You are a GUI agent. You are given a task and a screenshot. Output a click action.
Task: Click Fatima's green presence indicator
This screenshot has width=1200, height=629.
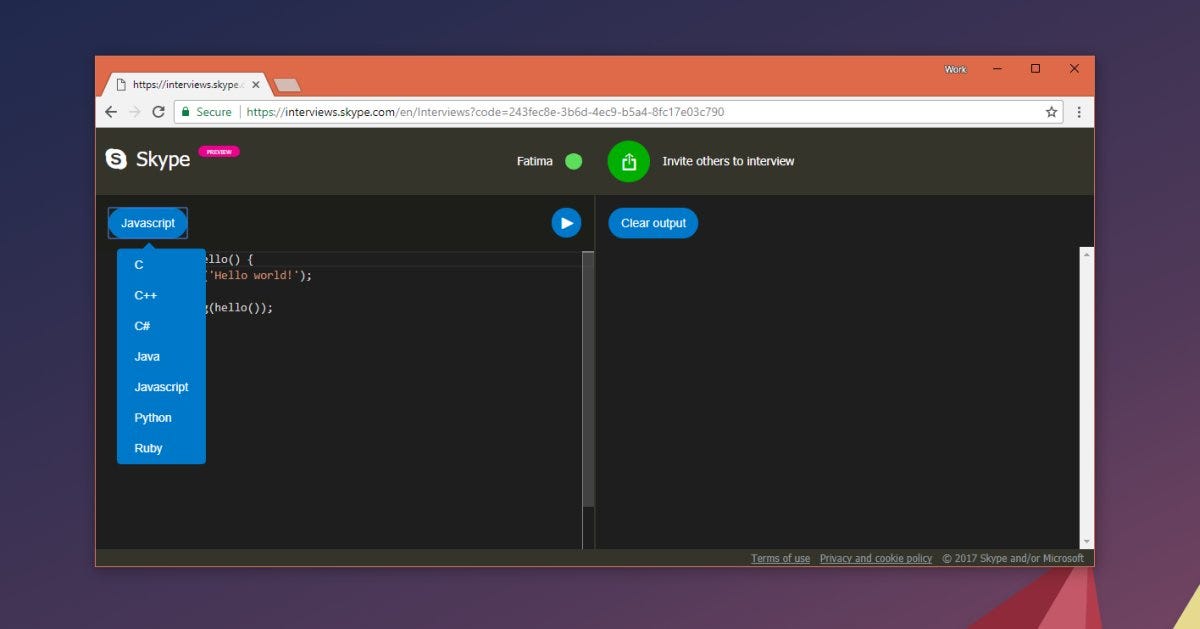tap(573, 160)
